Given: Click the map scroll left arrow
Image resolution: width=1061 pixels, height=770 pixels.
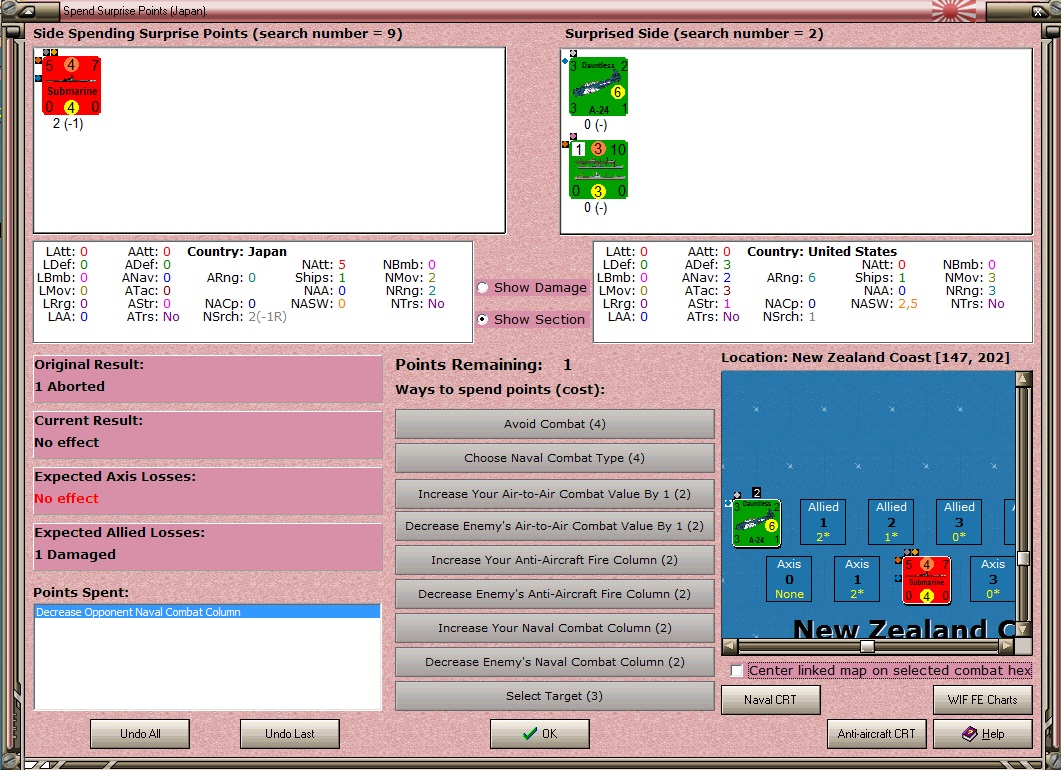Looking at the screenshot, I should point(729,646).
